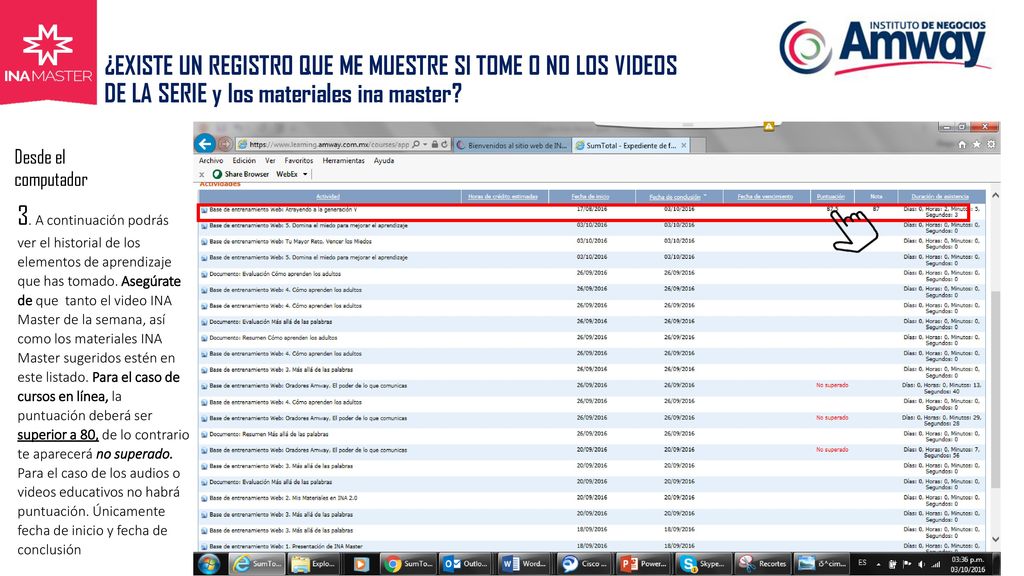Click the refresh icon in address bar

[445, 144]
